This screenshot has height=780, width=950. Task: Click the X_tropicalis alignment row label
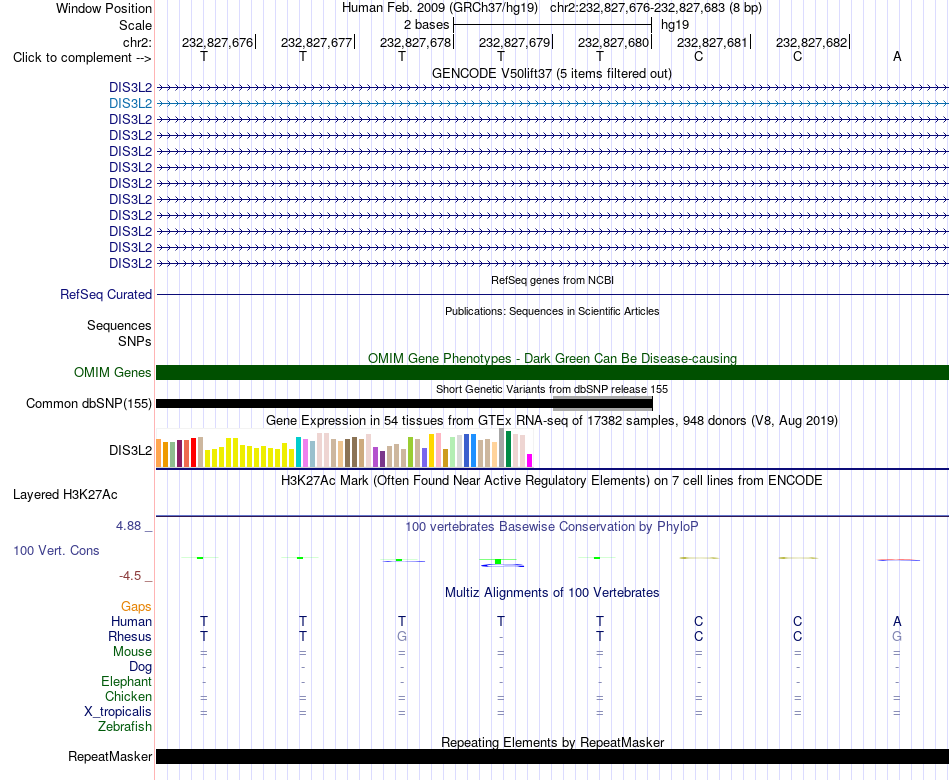pyautogui.click(x=118, y=712)
